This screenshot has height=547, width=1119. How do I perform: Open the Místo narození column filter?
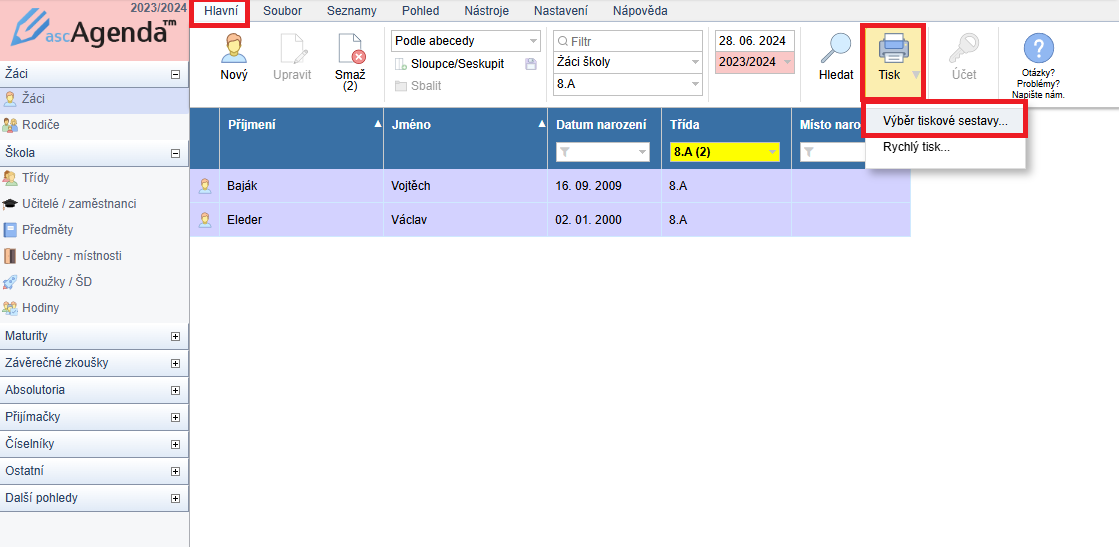tap(832, 151)
